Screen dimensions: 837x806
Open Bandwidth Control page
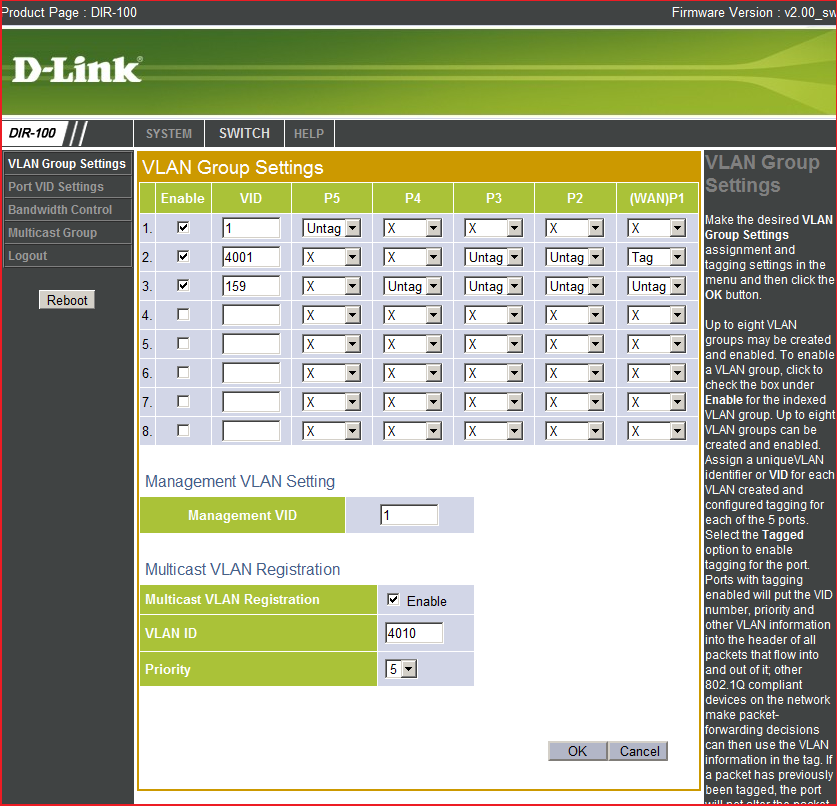tap(60, 210)
